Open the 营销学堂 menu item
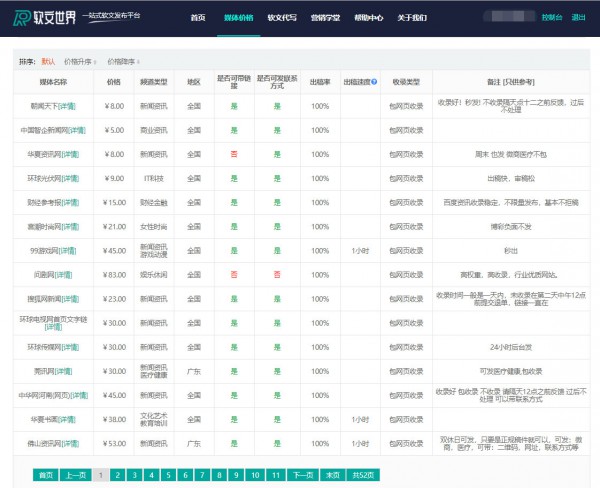This screenshot has height=488, width=600. tap(324, 18)
